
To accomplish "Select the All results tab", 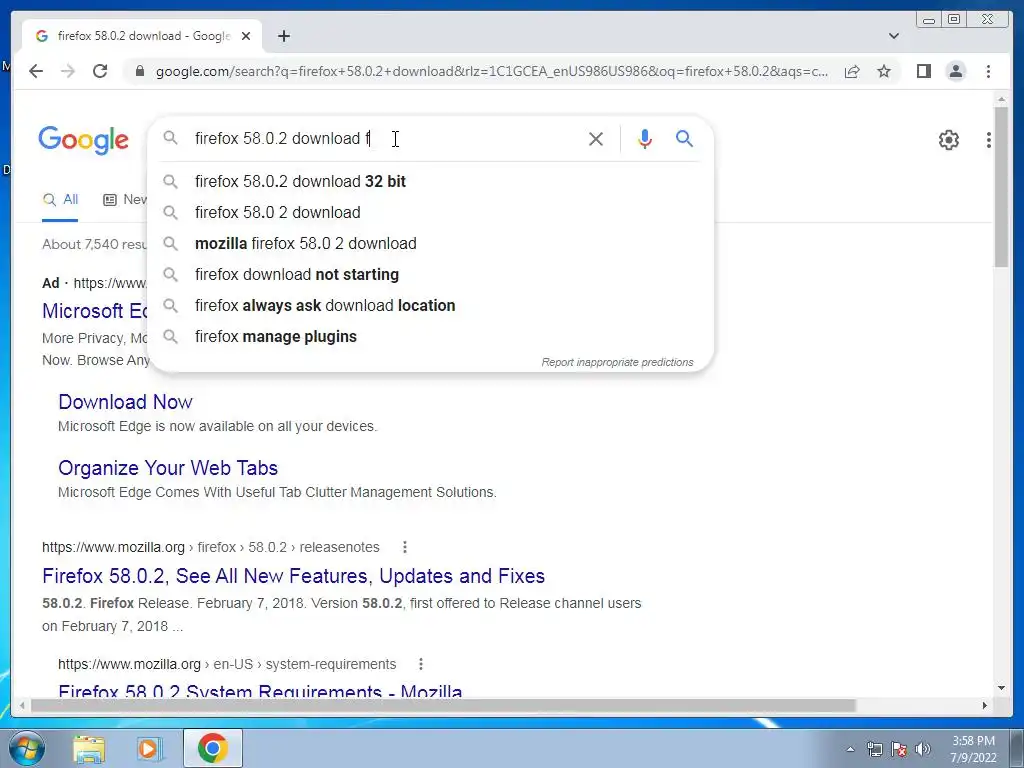I will click(x=60, y=200).
